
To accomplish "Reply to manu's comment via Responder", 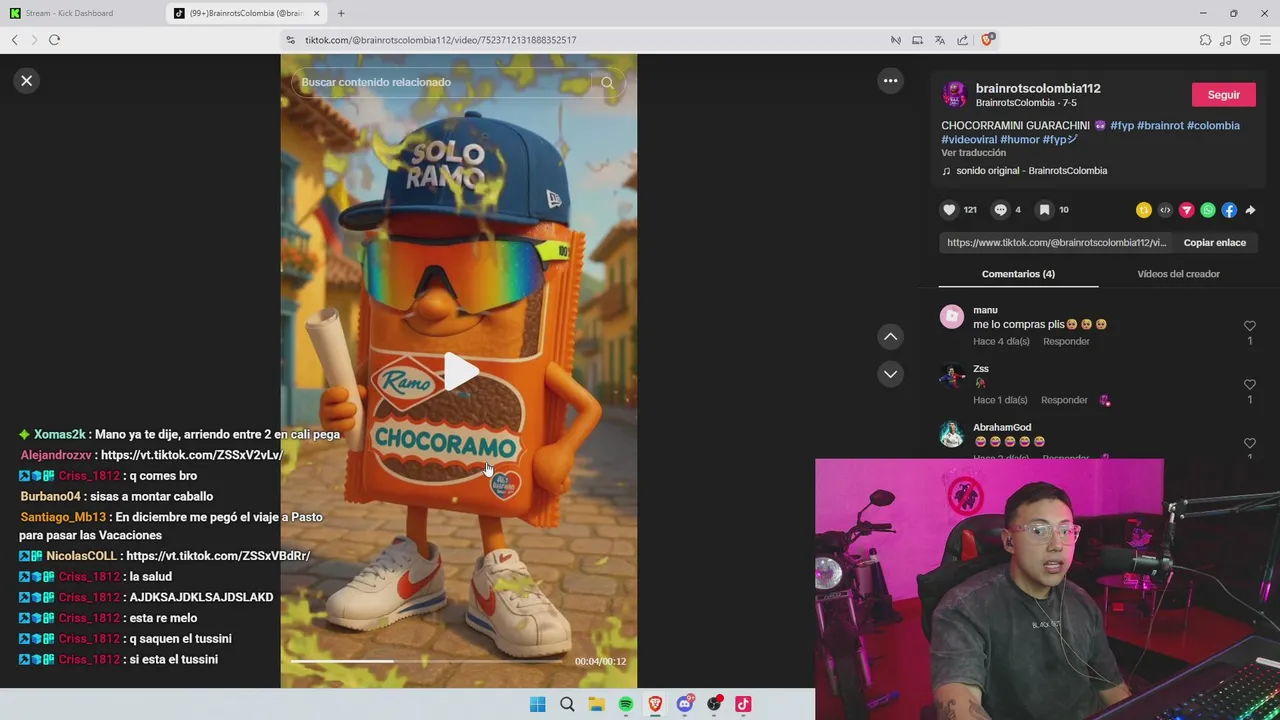I will click(x=1066, y=342).
